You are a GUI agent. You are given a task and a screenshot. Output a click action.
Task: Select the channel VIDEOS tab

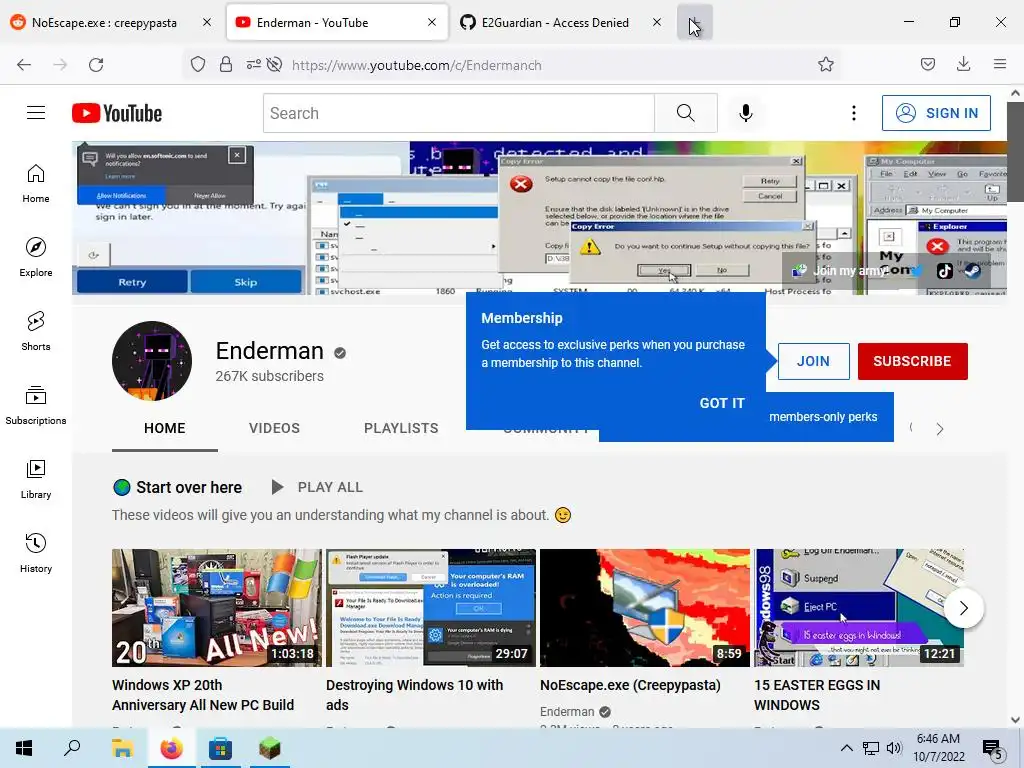click(x=274, y=428)
